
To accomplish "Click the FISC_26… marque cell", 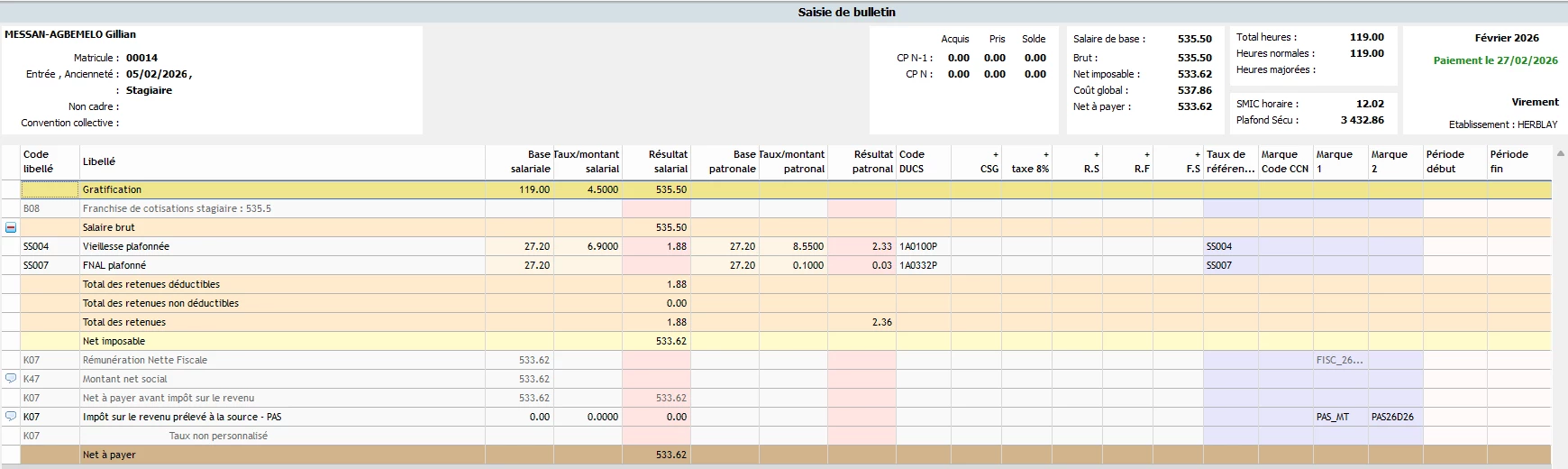I will click(x=1341, y=360).
